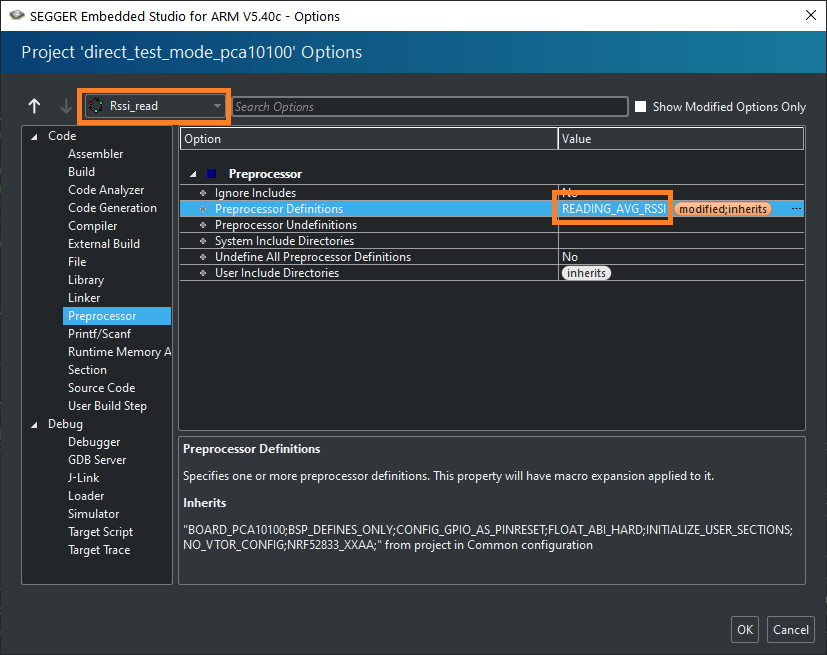Select GDB Server category

(97, 460)
